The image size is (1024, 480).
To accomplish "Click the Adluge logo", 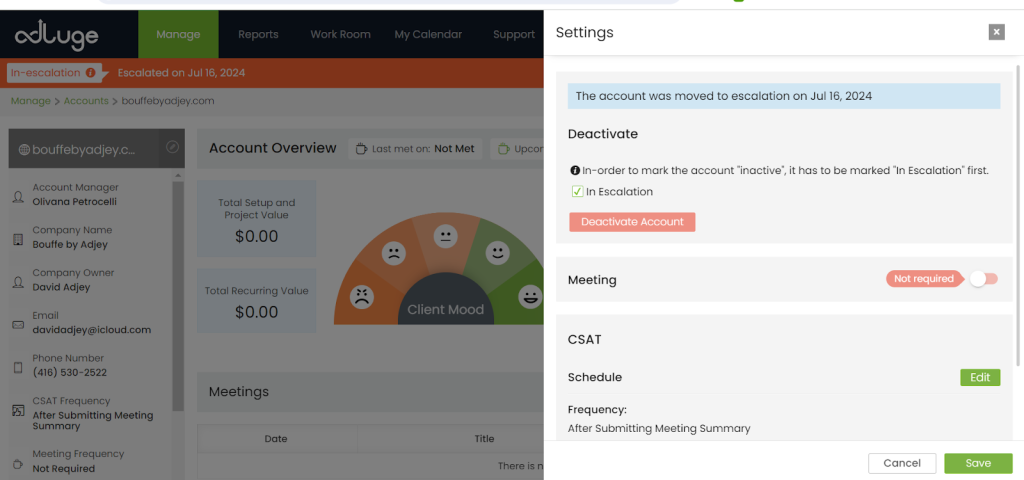I will coord(57,36).
